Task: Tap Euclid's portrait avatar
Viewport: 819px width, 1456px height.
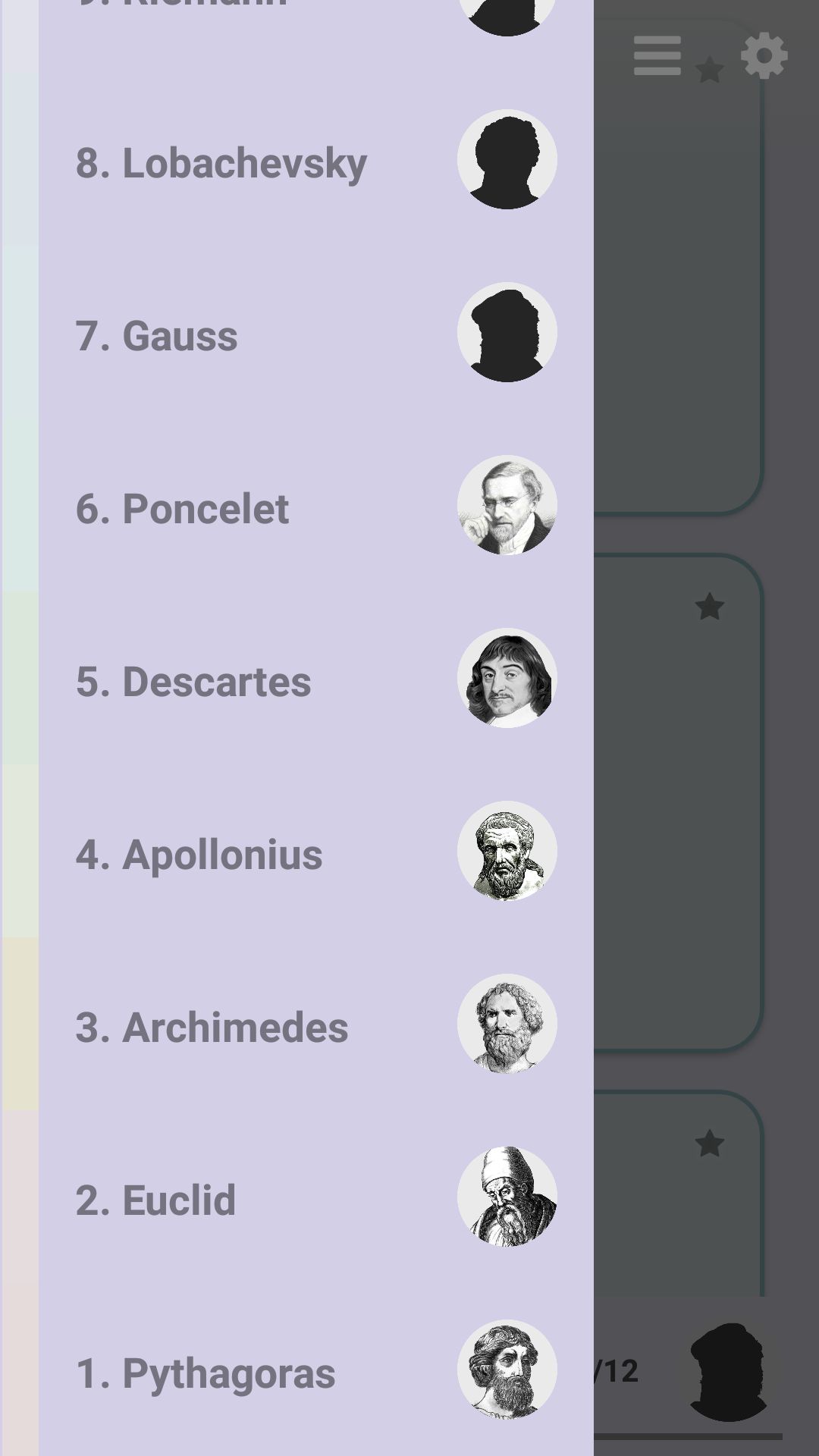Action: pos(507,1197)
